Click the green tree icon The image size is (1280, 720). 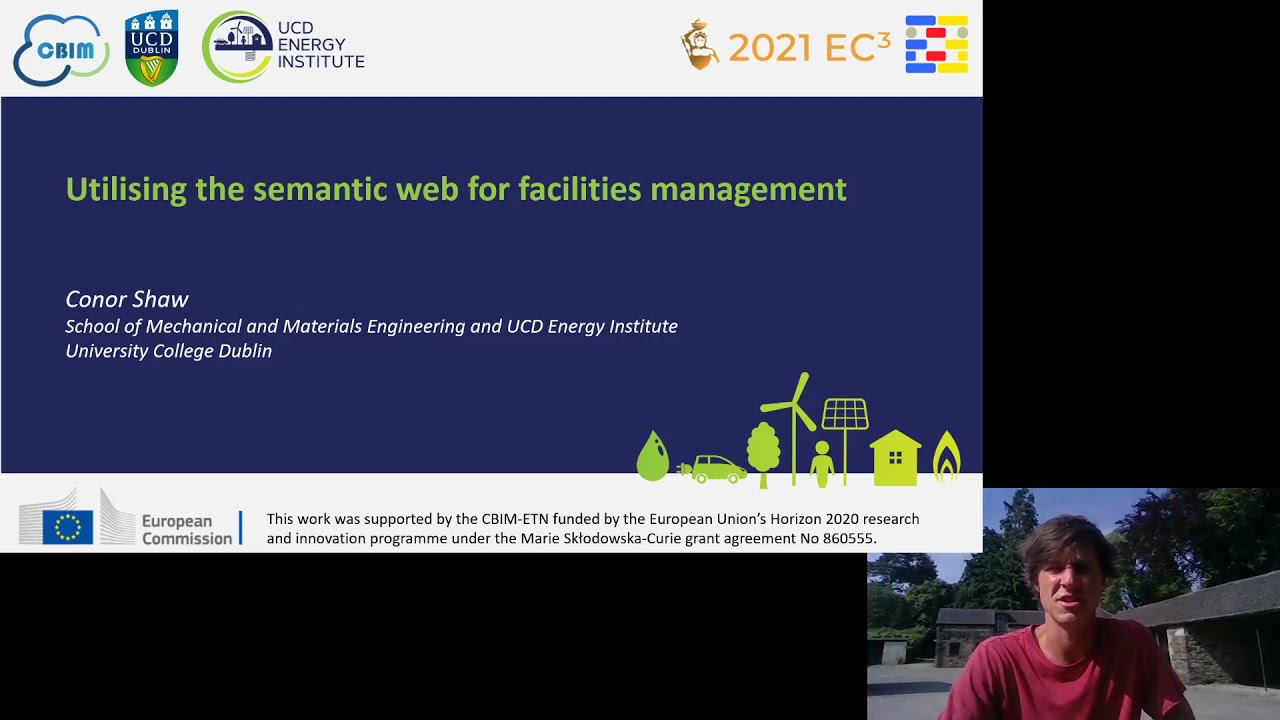click(x=763, y=454)
